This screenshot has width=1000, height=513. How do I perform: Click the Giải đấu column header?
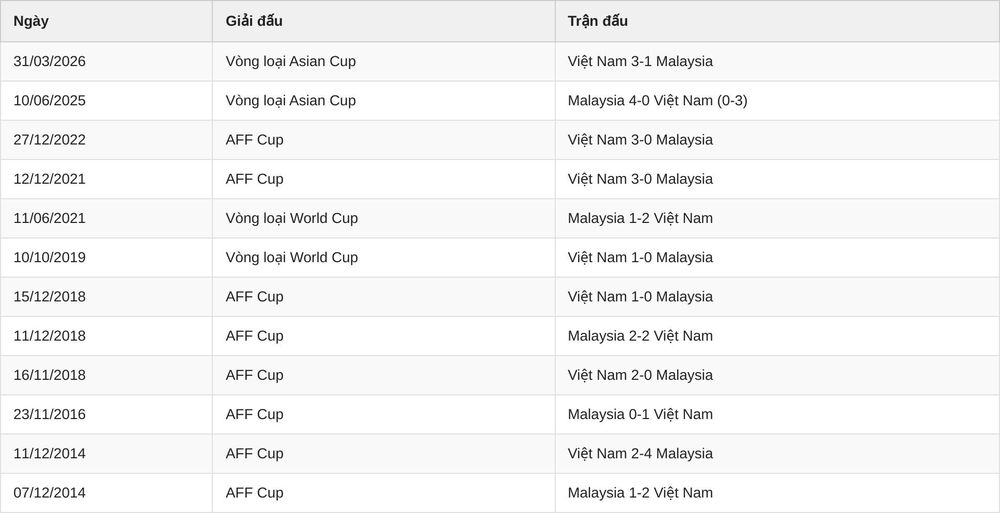[x=383, y=21]
